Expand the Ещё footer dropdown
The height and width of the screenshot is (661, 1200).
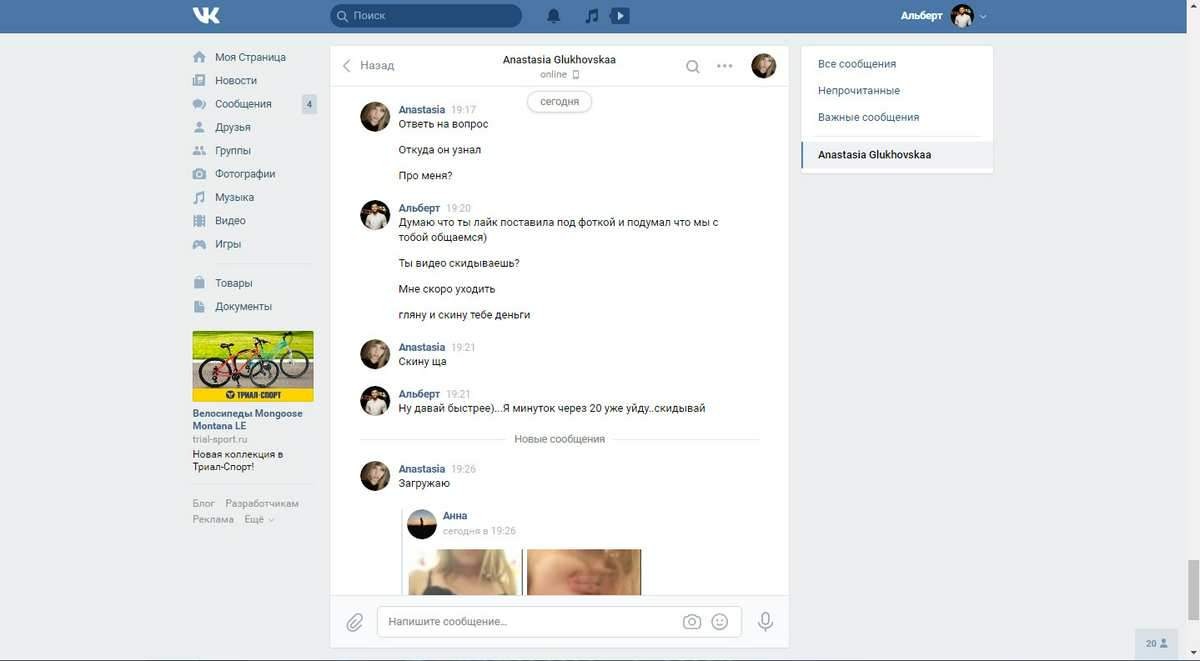tap(259, 520)
